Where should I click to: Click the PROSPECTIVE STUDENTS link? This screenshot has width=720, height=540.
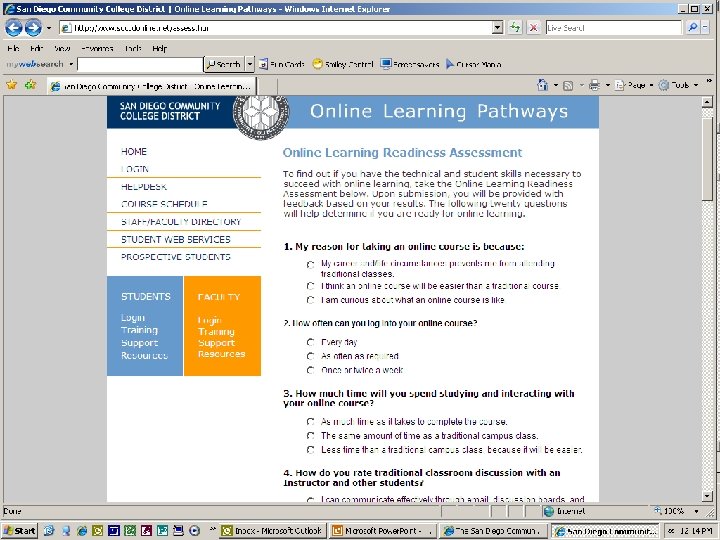[x=175, y=257]
